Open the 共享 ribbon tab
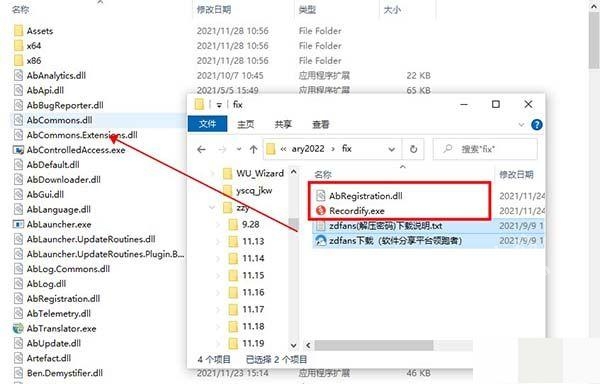This screenshot has height=384, width=600. (283, 124)
